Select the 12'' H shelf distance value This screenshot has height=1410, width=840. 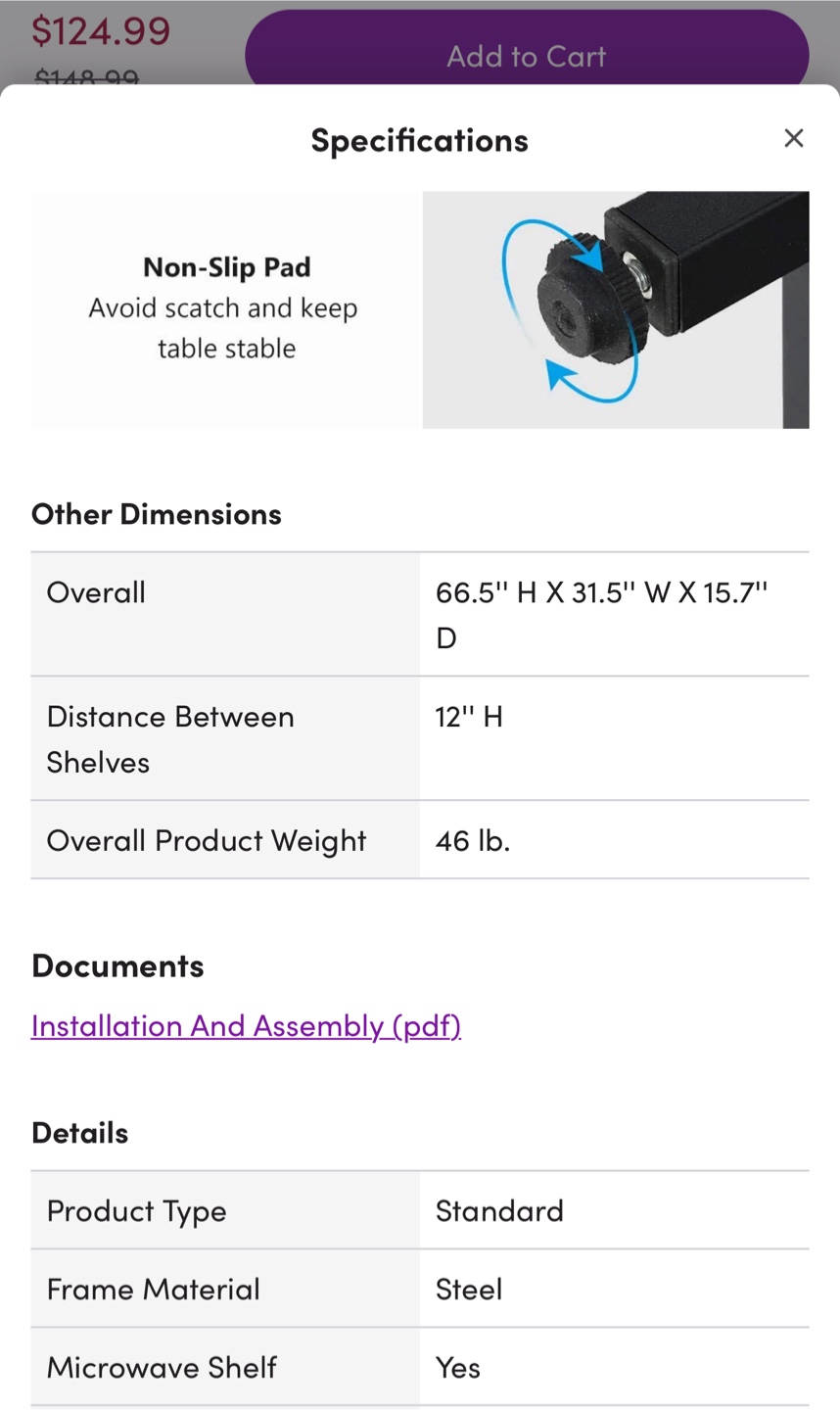[469, 717]
